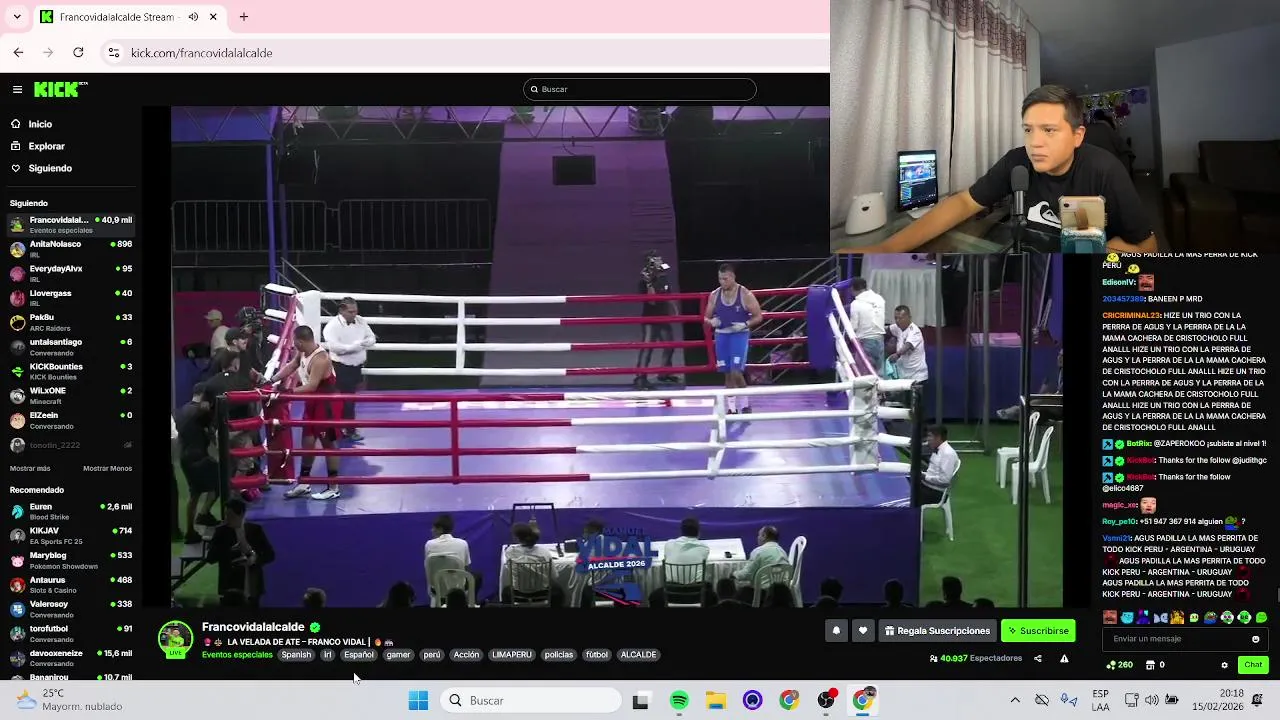The height and width of the screenshot is (720, 1280).
Task: Click the Kick Buscar search field
Action: tap(639, 89)
